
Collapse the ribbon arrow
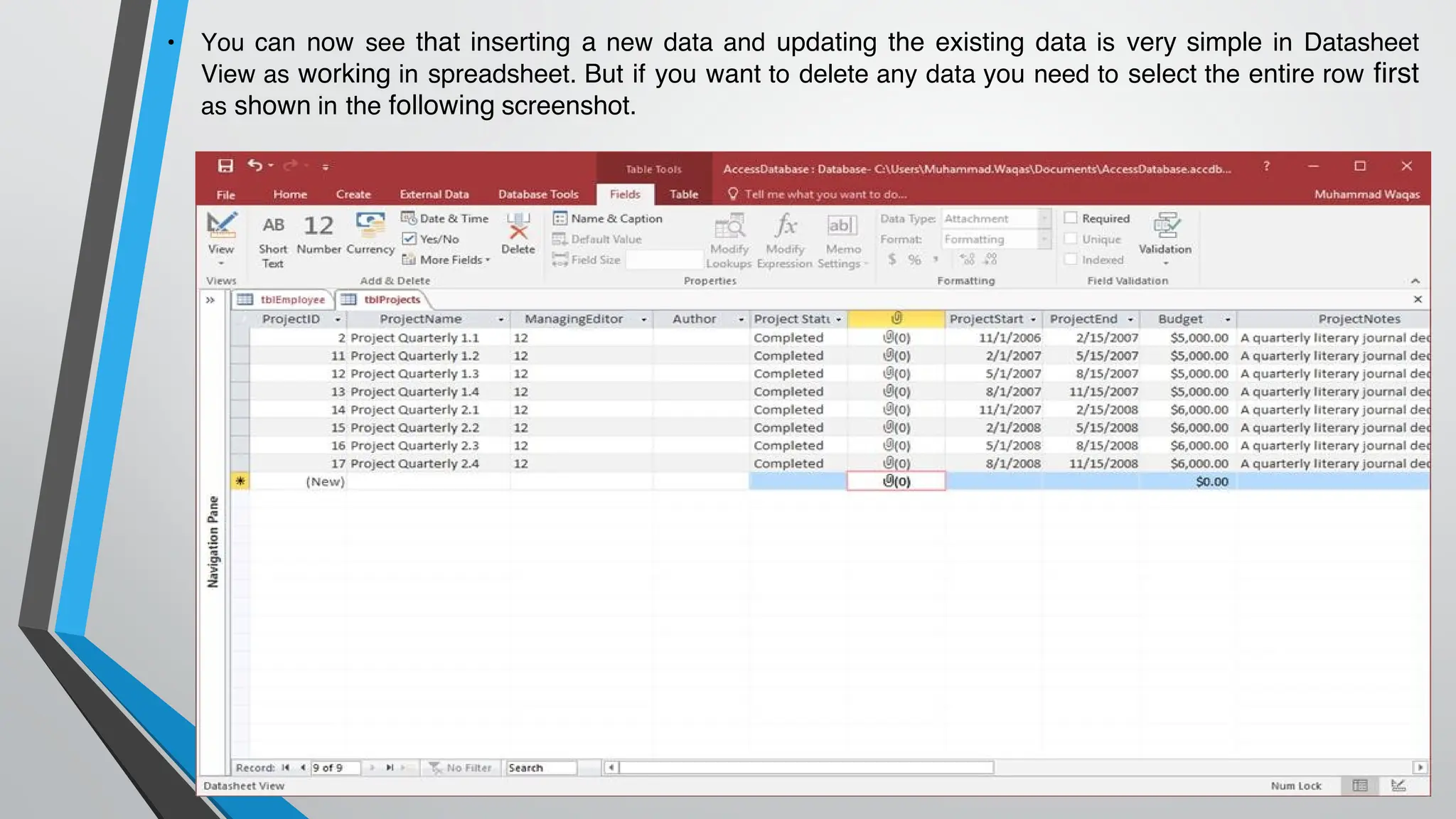[1415, 280]
